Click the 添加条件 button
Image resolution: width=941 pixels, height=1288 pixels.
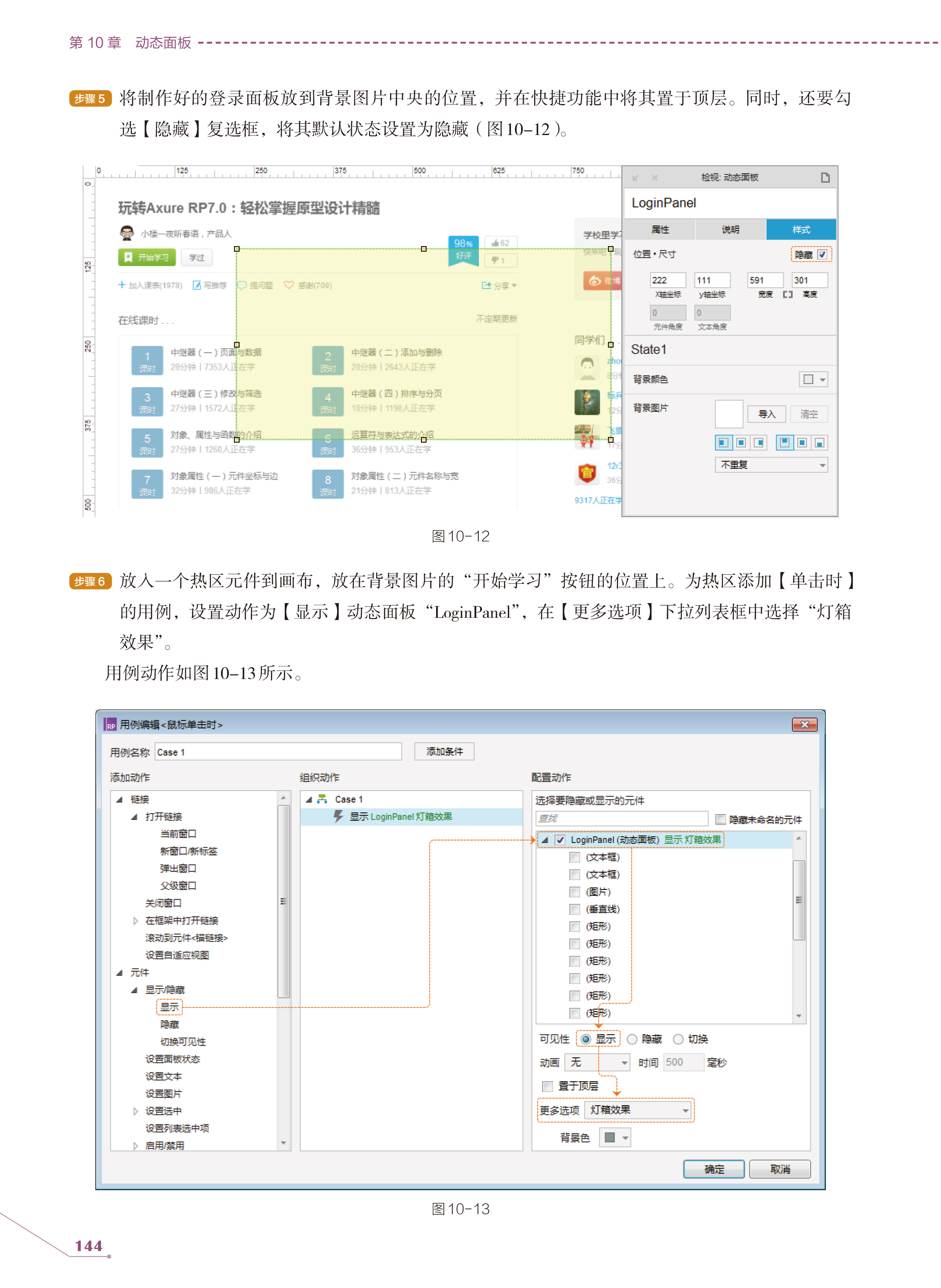445,752
